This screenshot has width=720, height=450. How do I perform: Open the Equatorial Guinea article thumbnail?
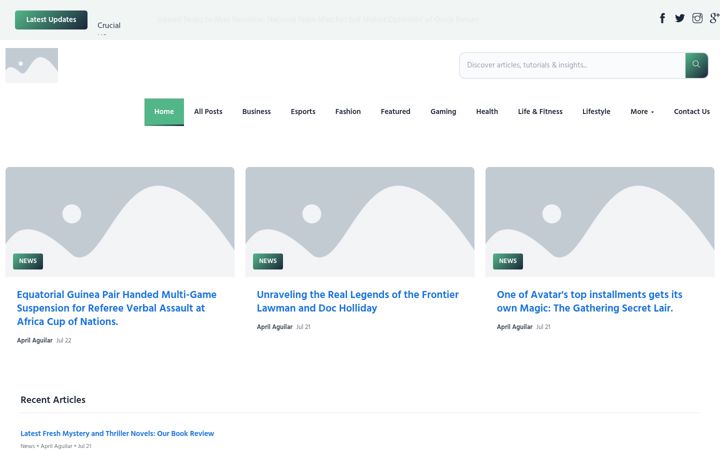120,222
